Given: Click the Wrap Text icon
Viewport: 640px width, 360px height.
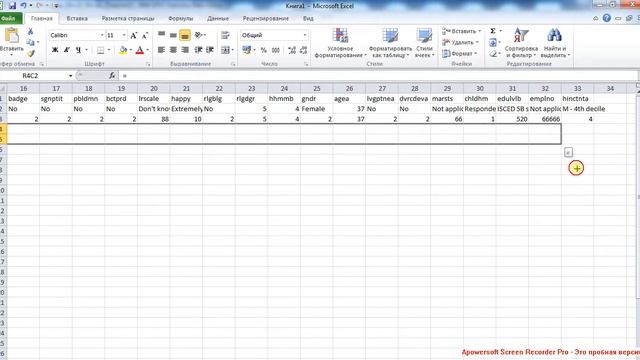Looking at the screenshot, I should 225,36.
